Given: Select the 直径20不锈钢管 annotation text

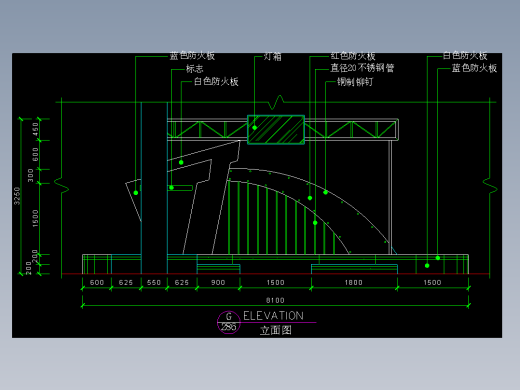Looking at the screenshot, I should (362, 68).
